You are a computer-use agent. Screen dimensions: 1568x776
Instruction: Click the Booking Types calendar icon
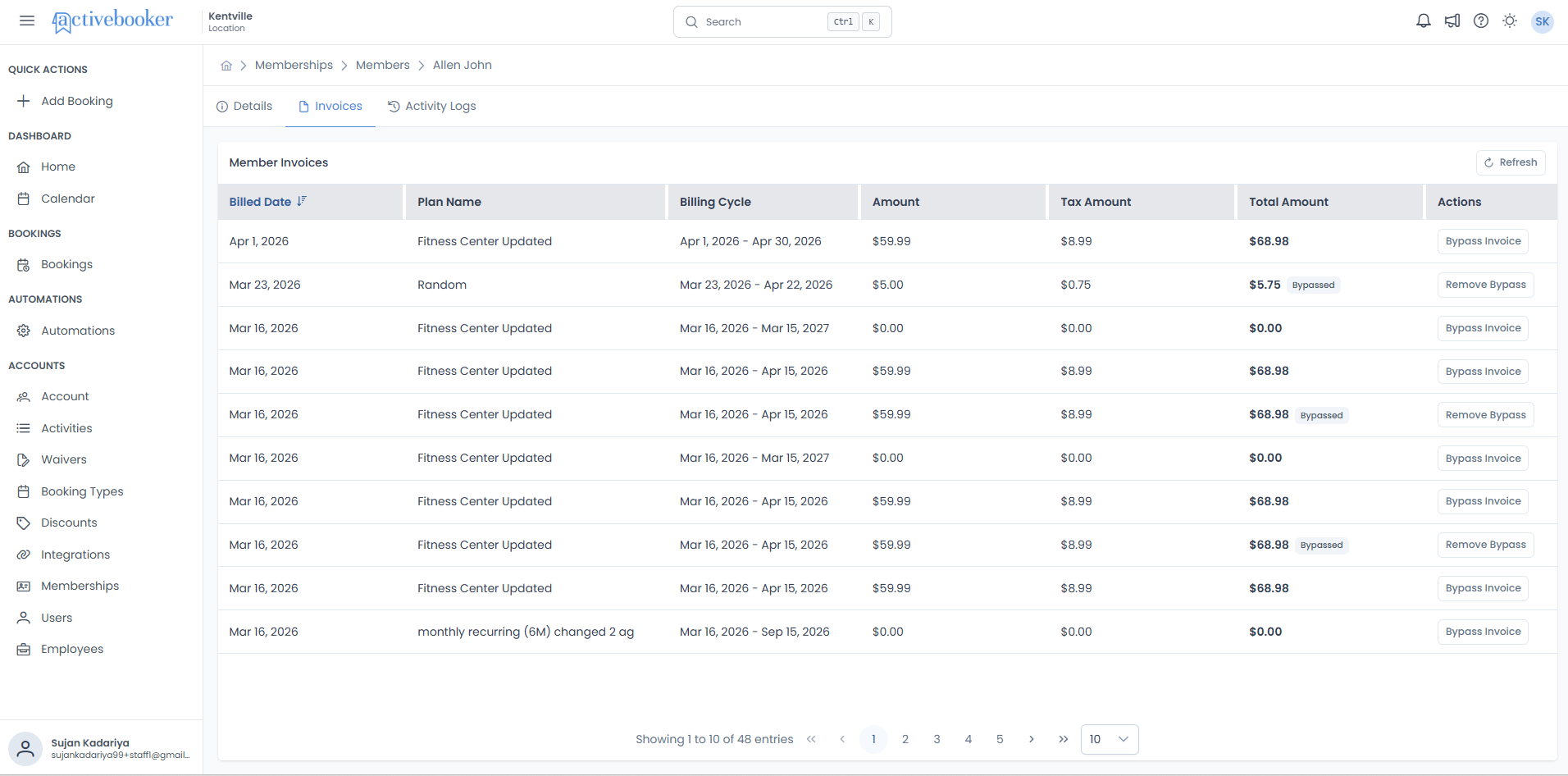(x=24, y=491)
